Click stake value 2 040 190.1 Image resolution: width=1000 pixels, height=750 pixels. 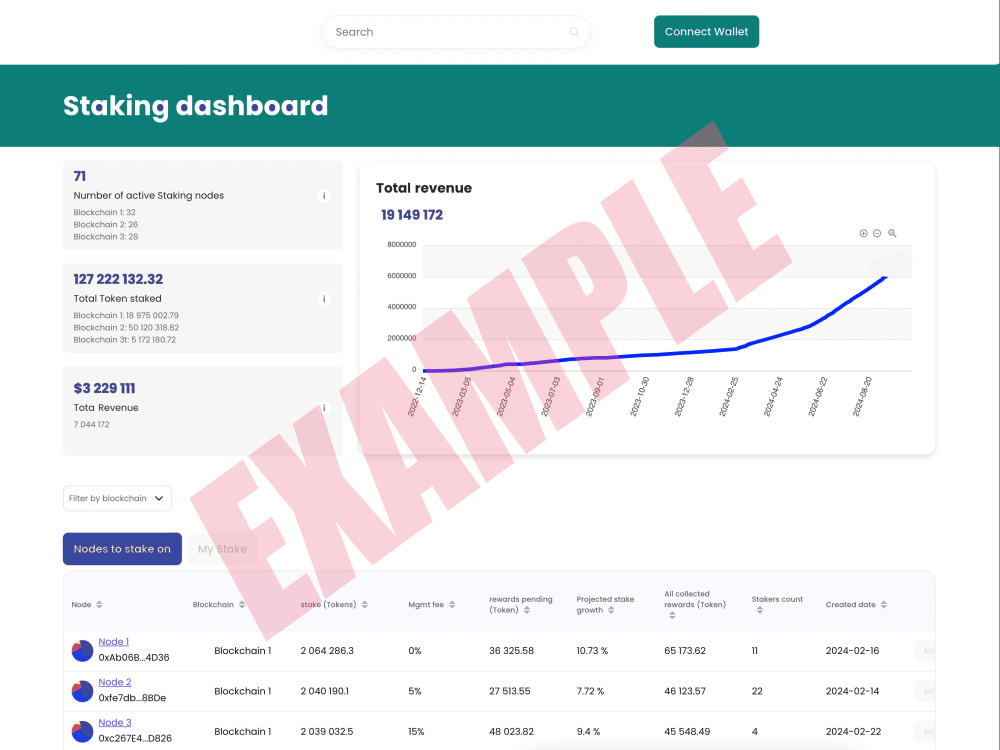point(325,691)
